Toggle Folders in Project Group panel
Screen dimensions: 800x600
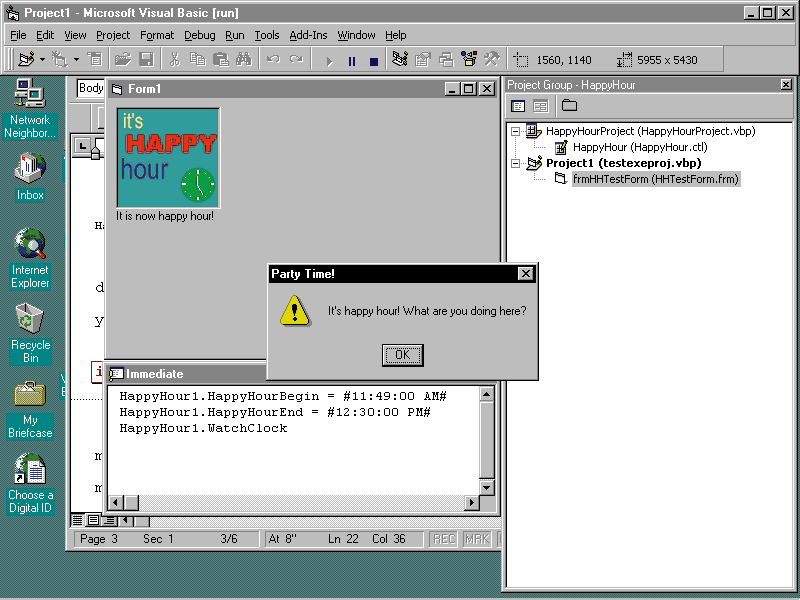click(x=569, y=106)
